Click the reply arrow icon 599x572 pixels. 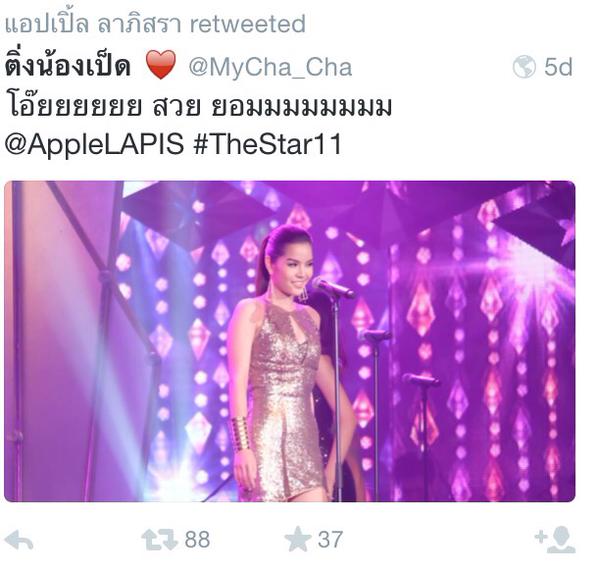point(19,540)
